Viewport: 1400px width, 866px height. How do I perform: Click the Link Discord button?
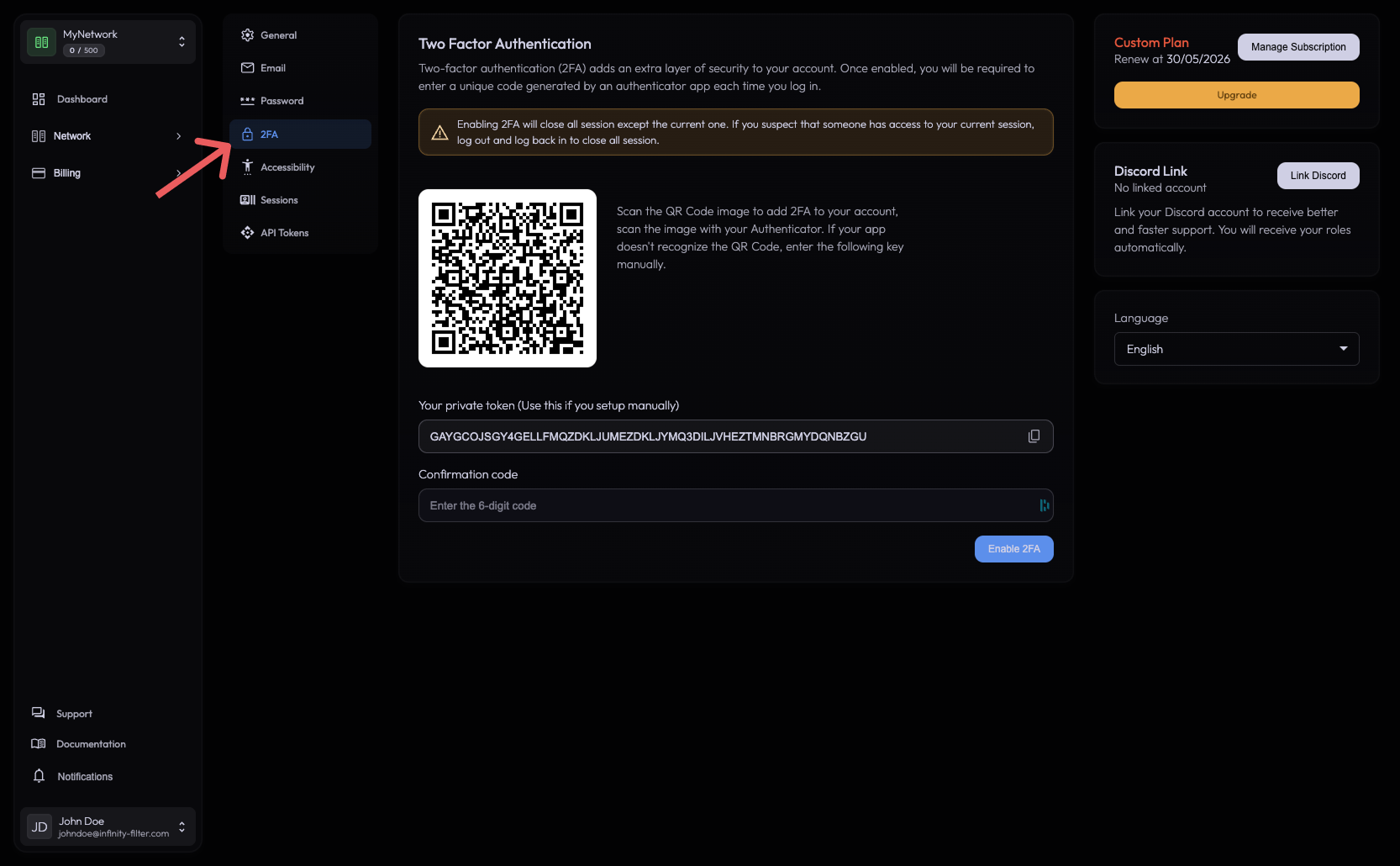pyautogui.click(x=1318, y=176)
